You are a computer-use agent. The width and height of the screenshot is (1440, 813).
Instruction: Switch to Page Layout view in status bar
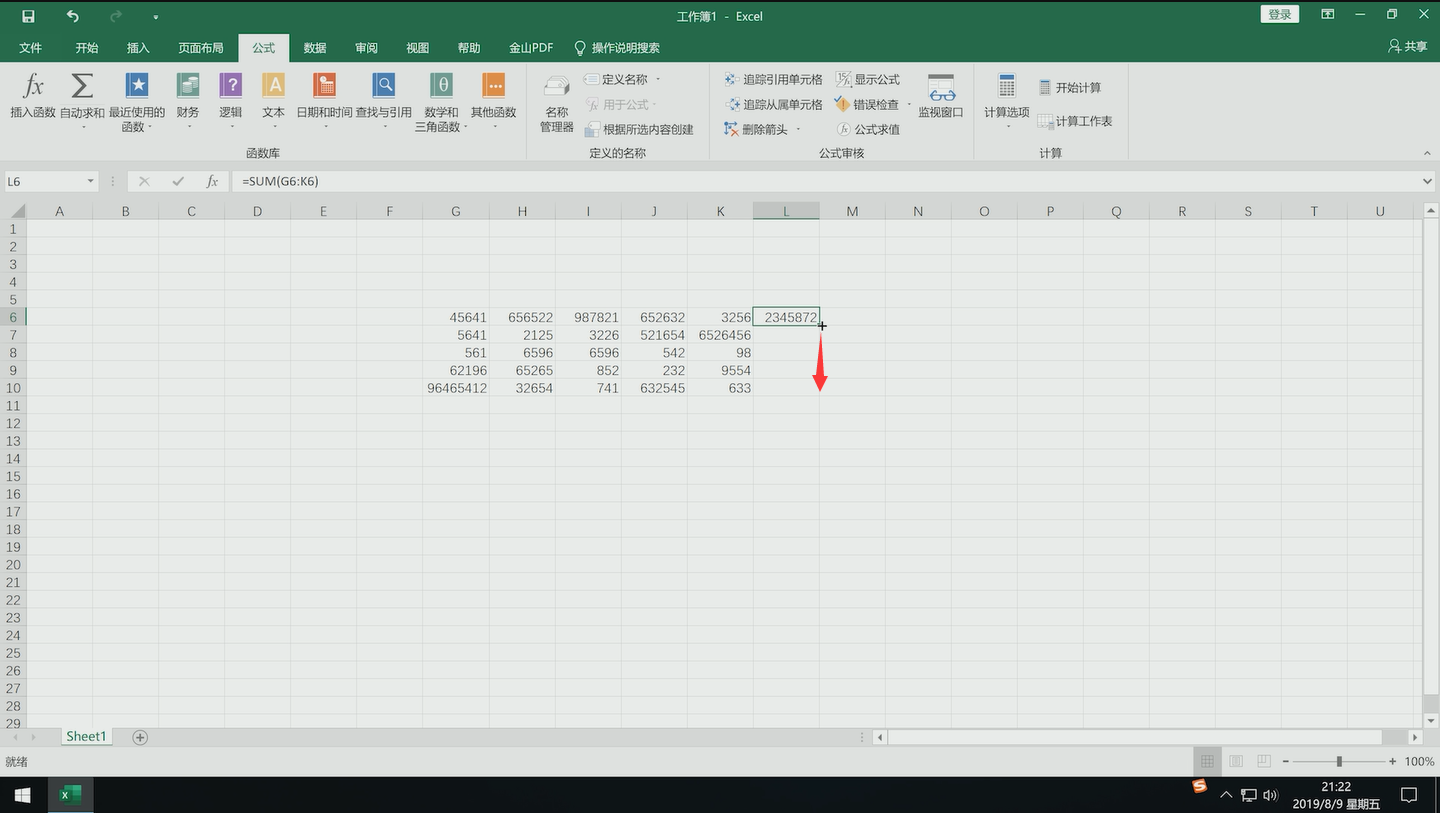point(1235,762)
